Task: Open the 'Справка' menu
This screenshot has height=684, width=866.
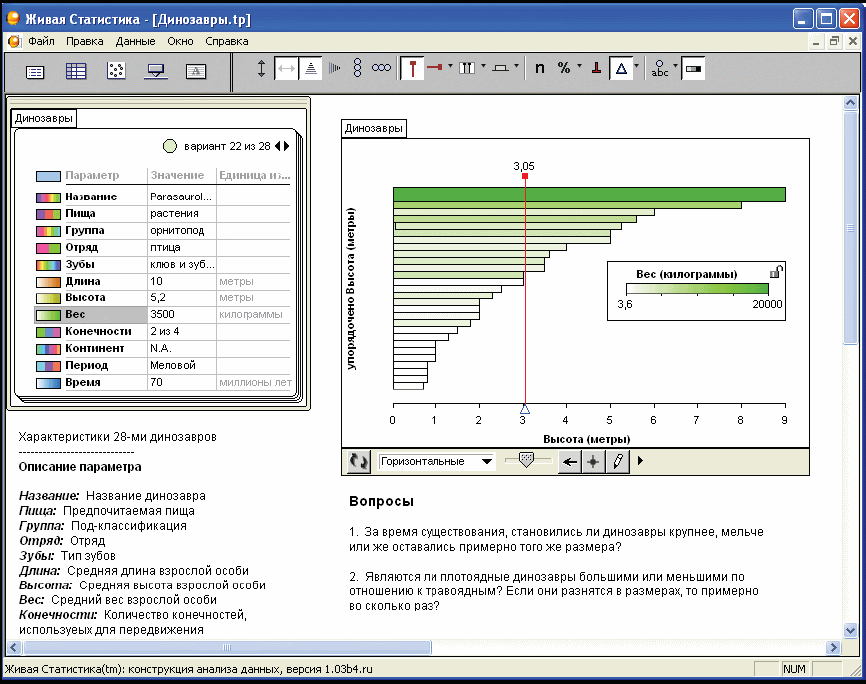Action: click(x=226, y=41)
